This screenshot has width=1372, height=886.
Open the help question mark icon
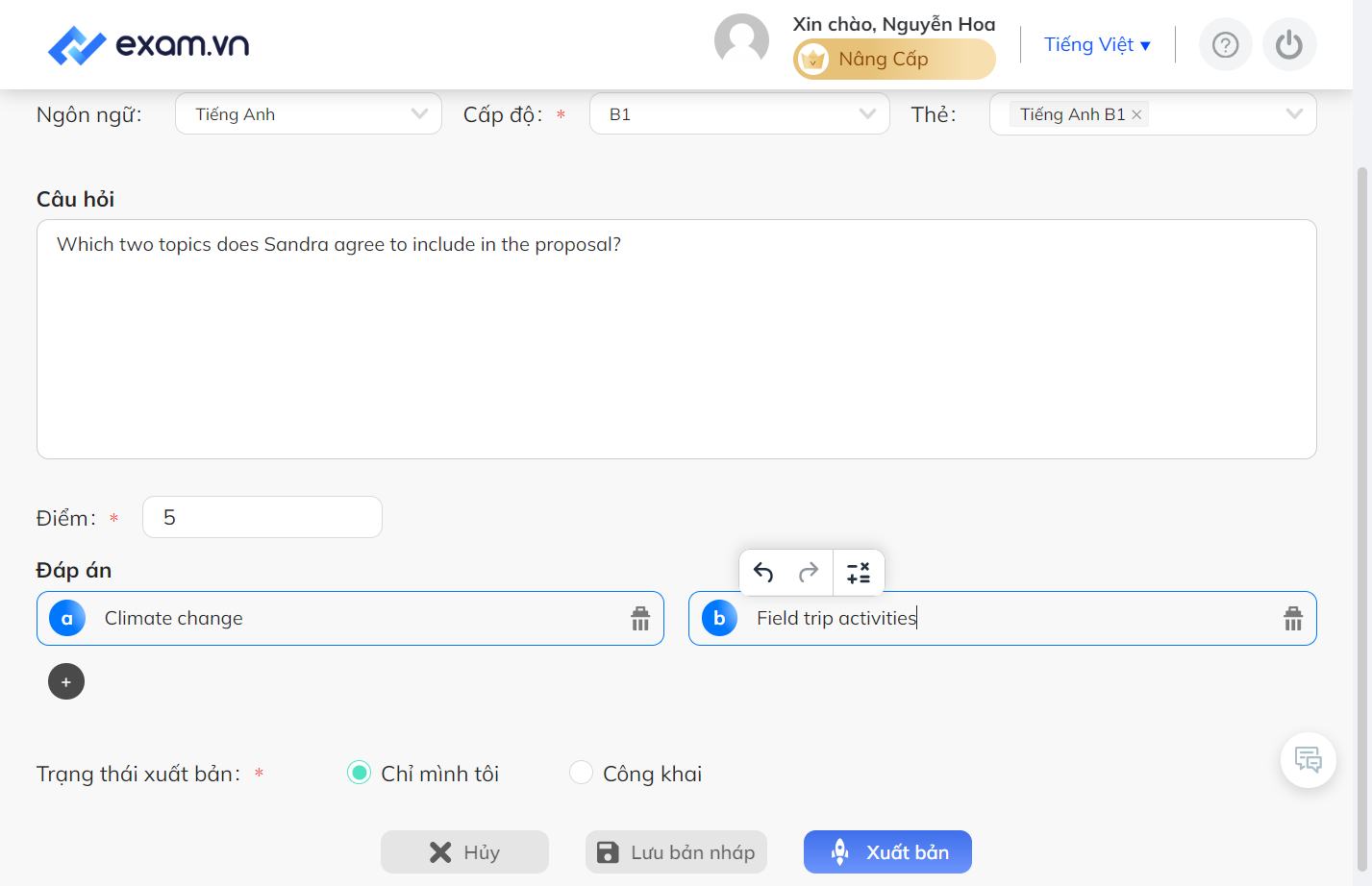click(1225, 44)
